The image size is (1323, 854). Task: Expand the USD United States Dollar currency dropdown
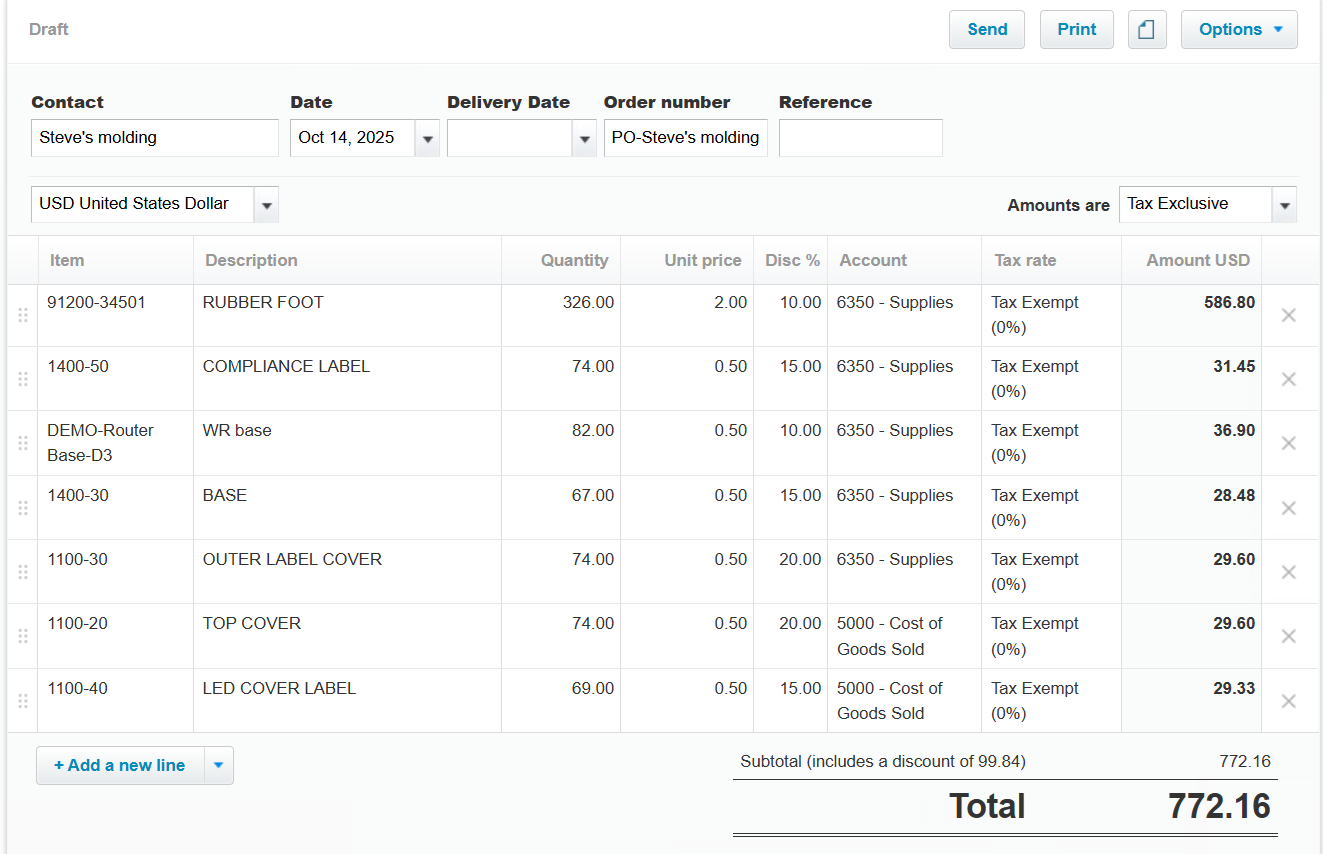[x=266, y=205]
